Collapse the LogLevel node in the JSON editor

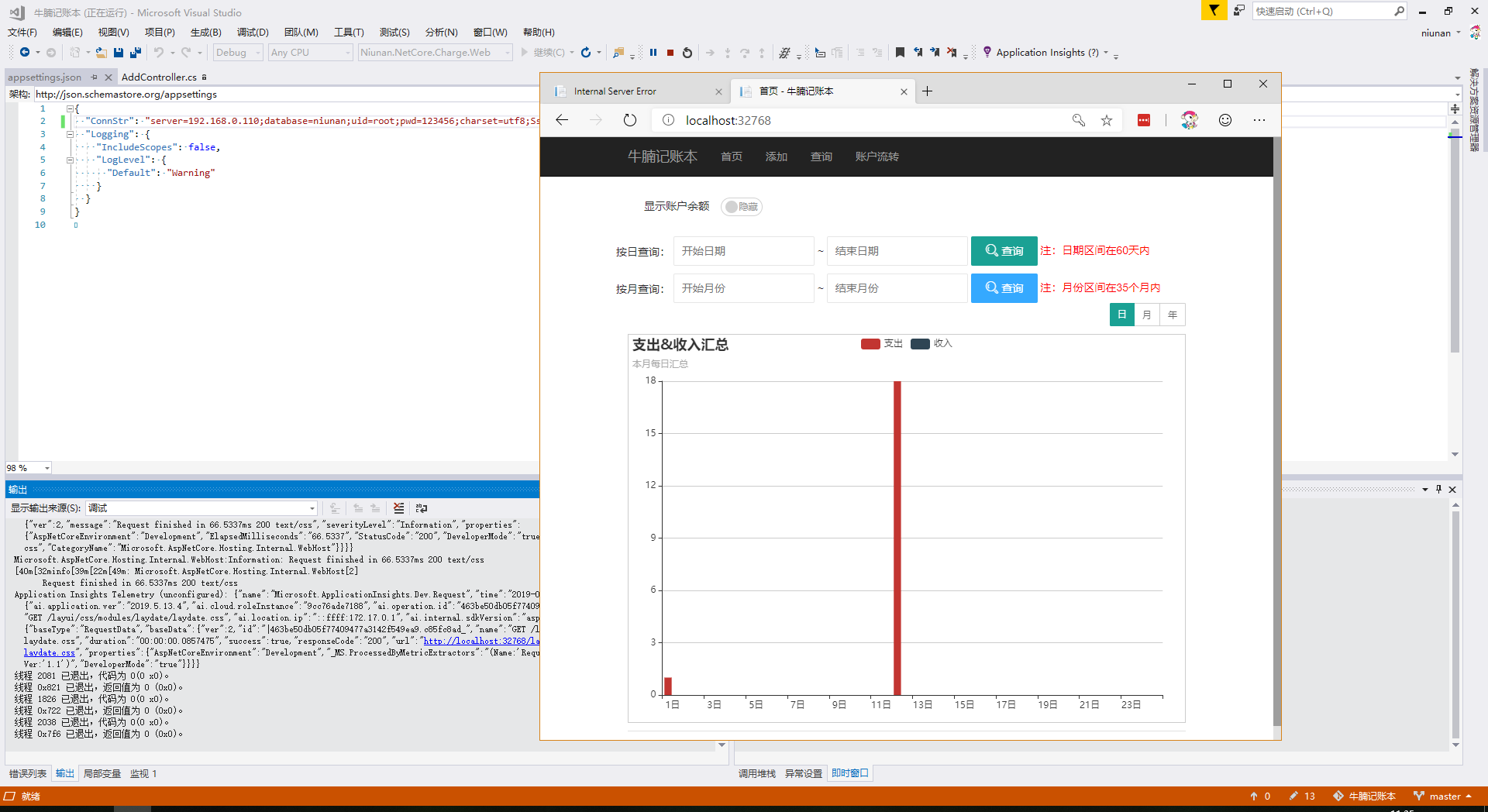point(70,160)
